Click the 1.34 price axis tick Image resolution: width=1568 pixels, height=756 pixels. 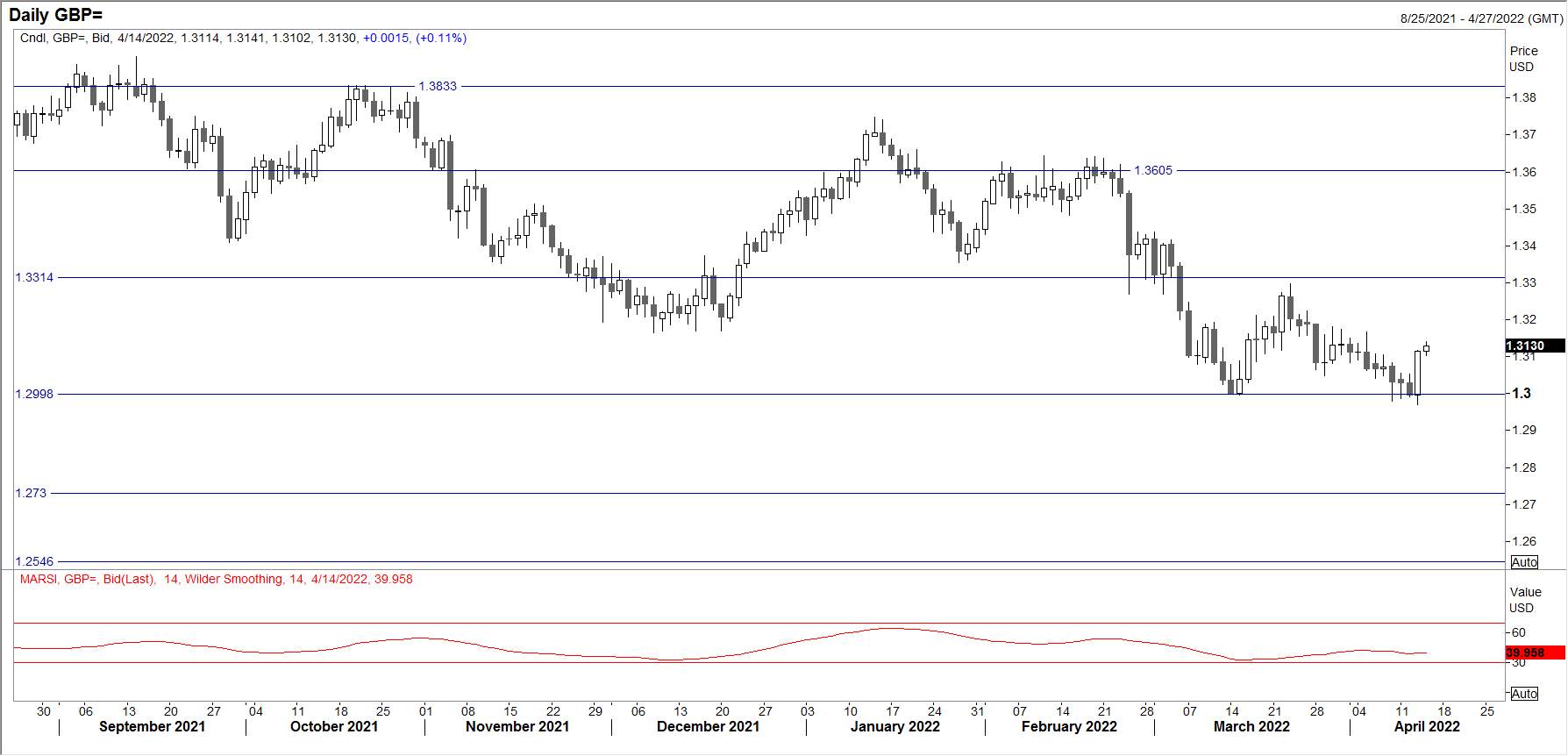(x=1524, y=246)
